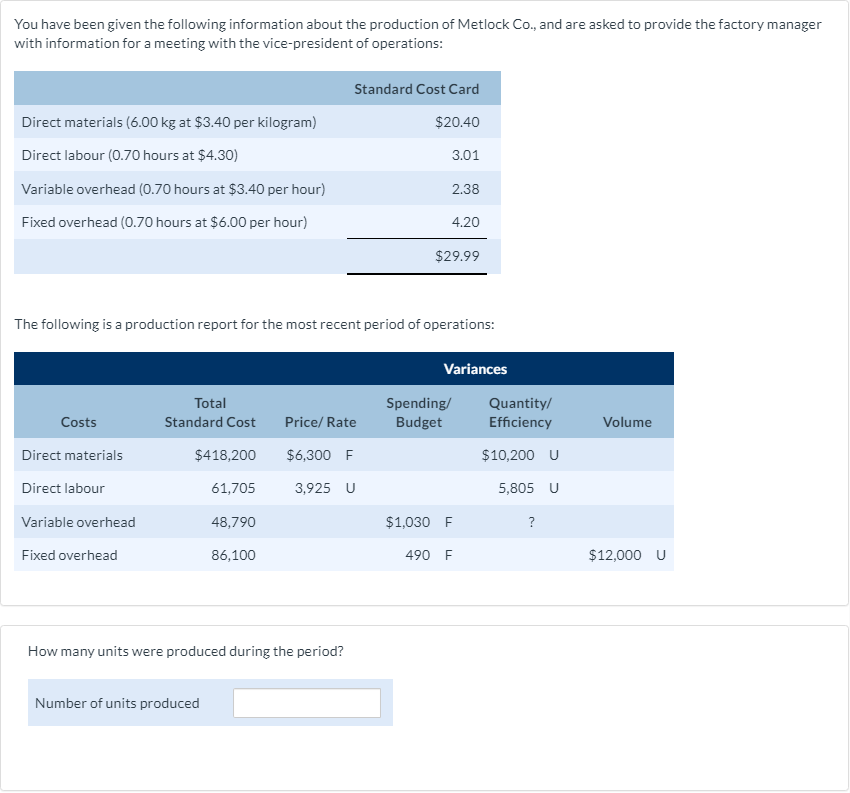Select the 86,100 fixed overhead standard cost
Image resolution: width=850 pixels, height=793 pixels.
233,556
